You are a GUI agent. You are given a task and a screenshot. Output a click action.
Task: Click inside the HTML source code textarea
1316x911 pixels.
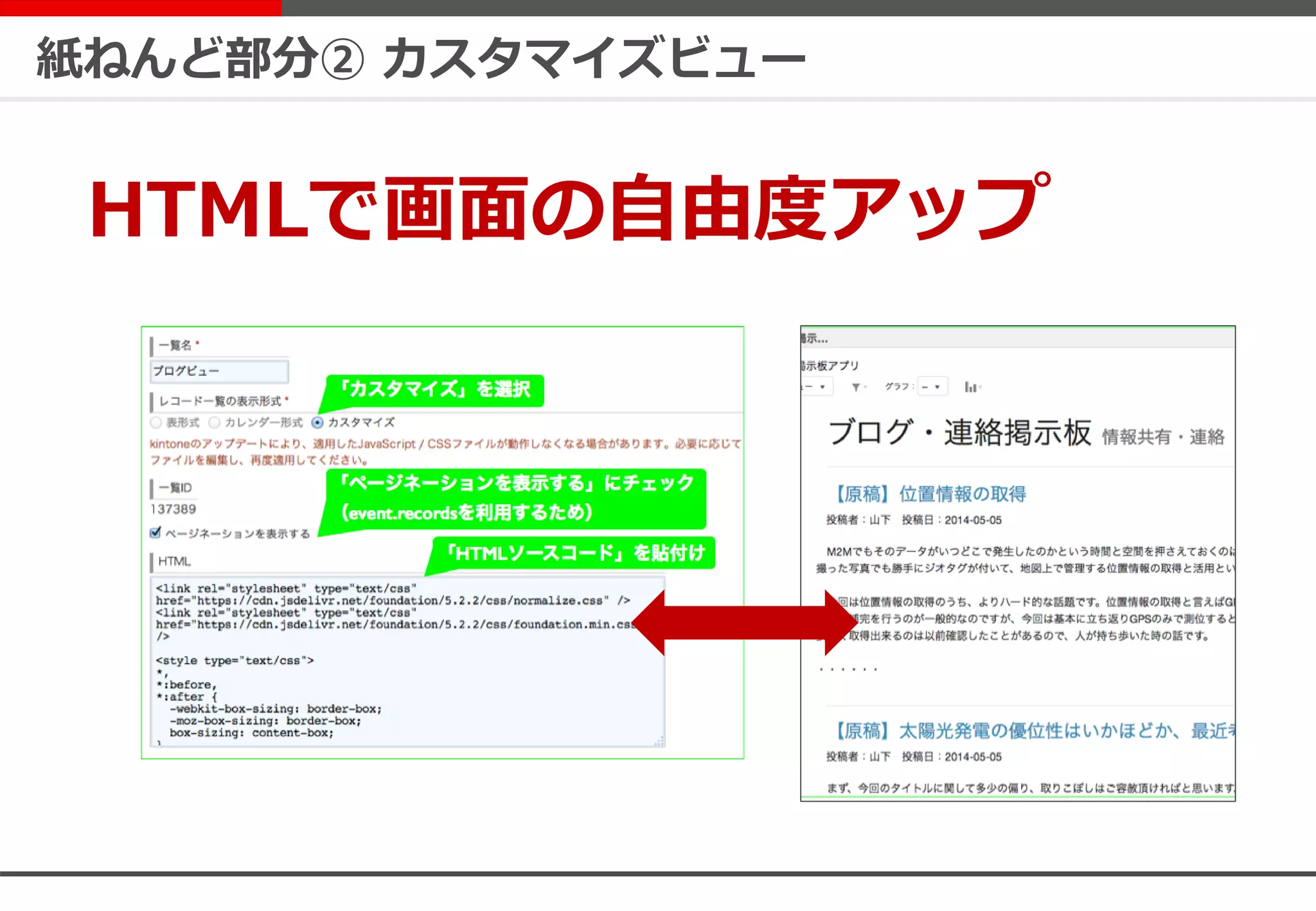[407, 662]
